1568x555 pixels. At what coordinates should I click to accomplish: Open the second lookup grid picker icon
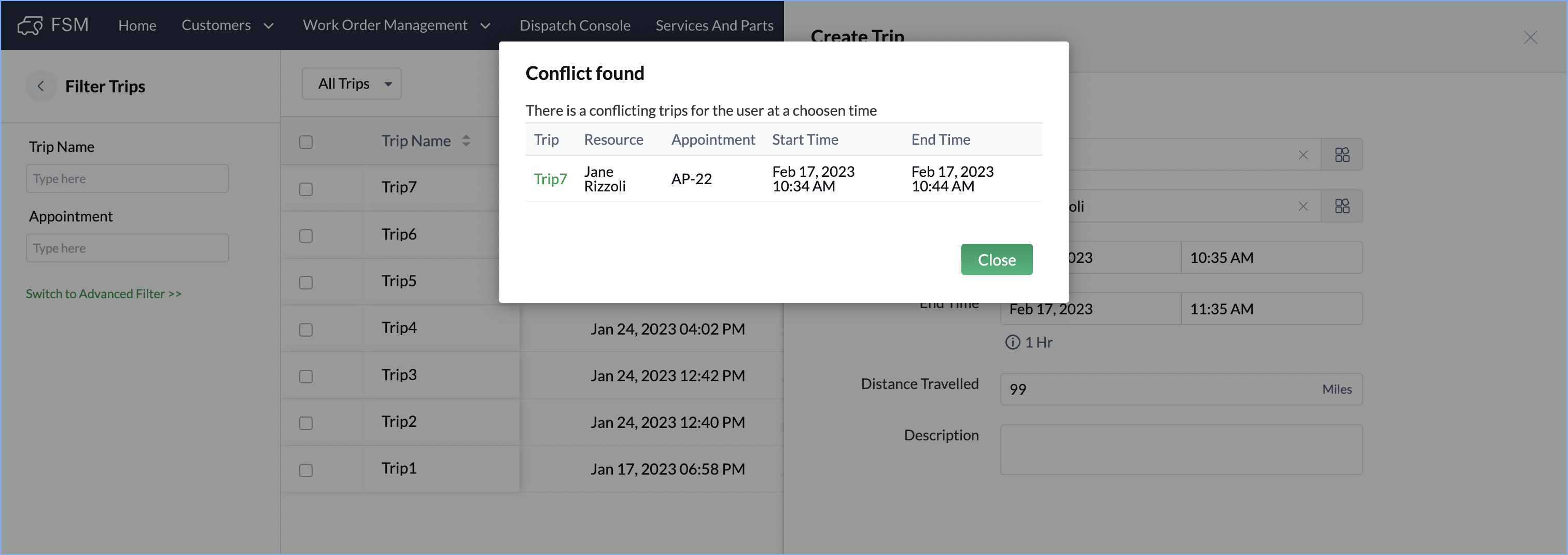point(1341,206)
